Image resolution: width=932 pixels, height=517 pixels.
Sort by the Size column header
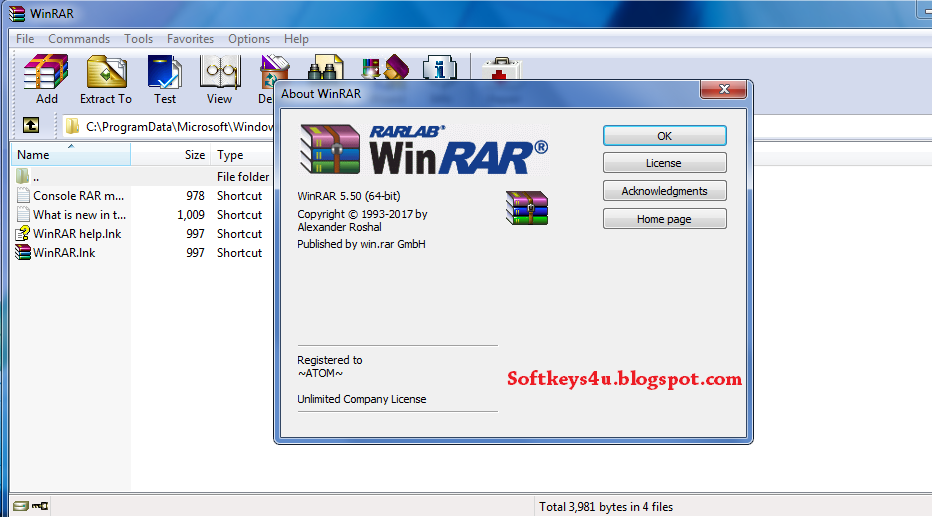[171, 155]
